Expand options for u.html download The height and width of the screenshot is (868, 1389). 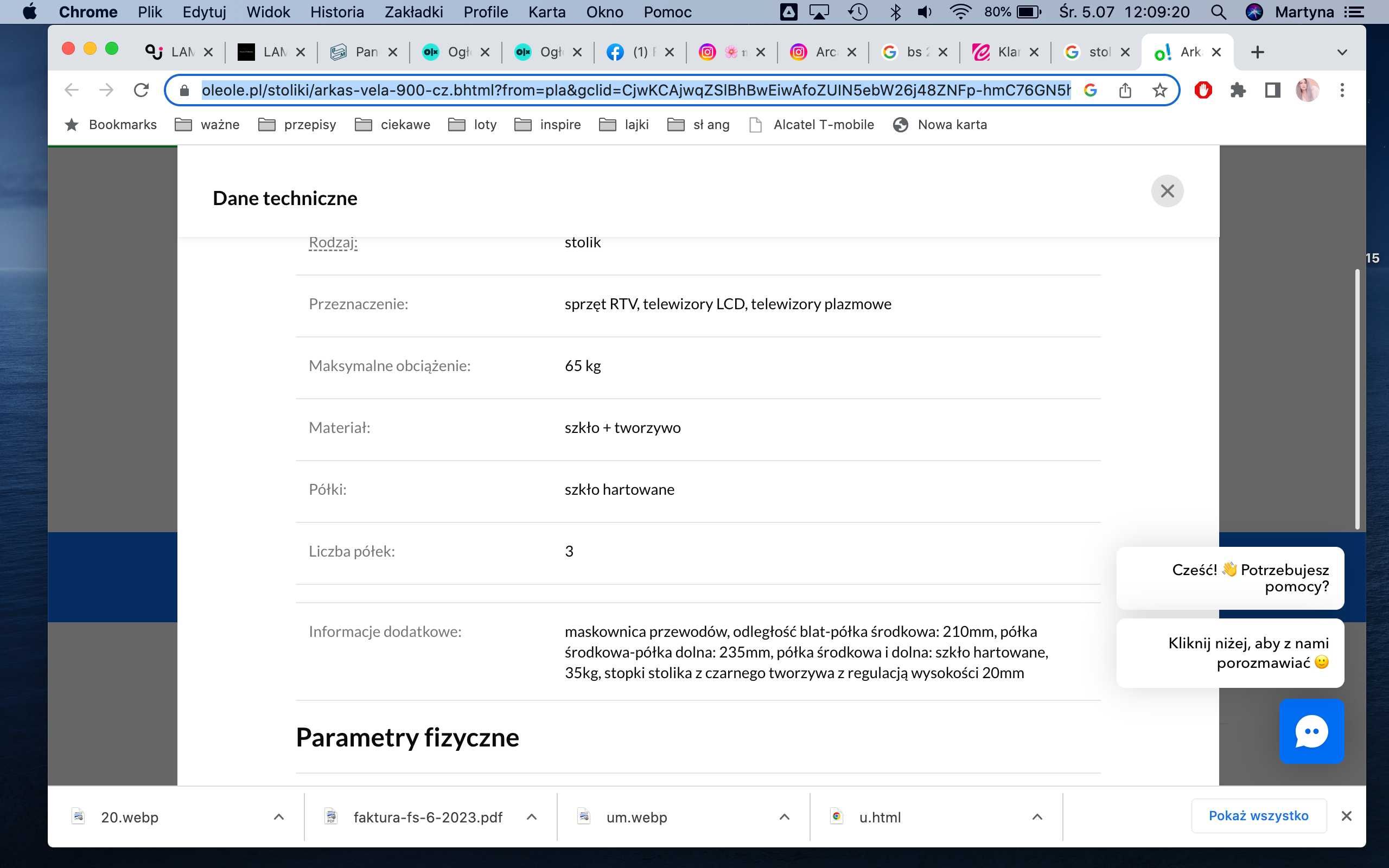pos(1036,817)
